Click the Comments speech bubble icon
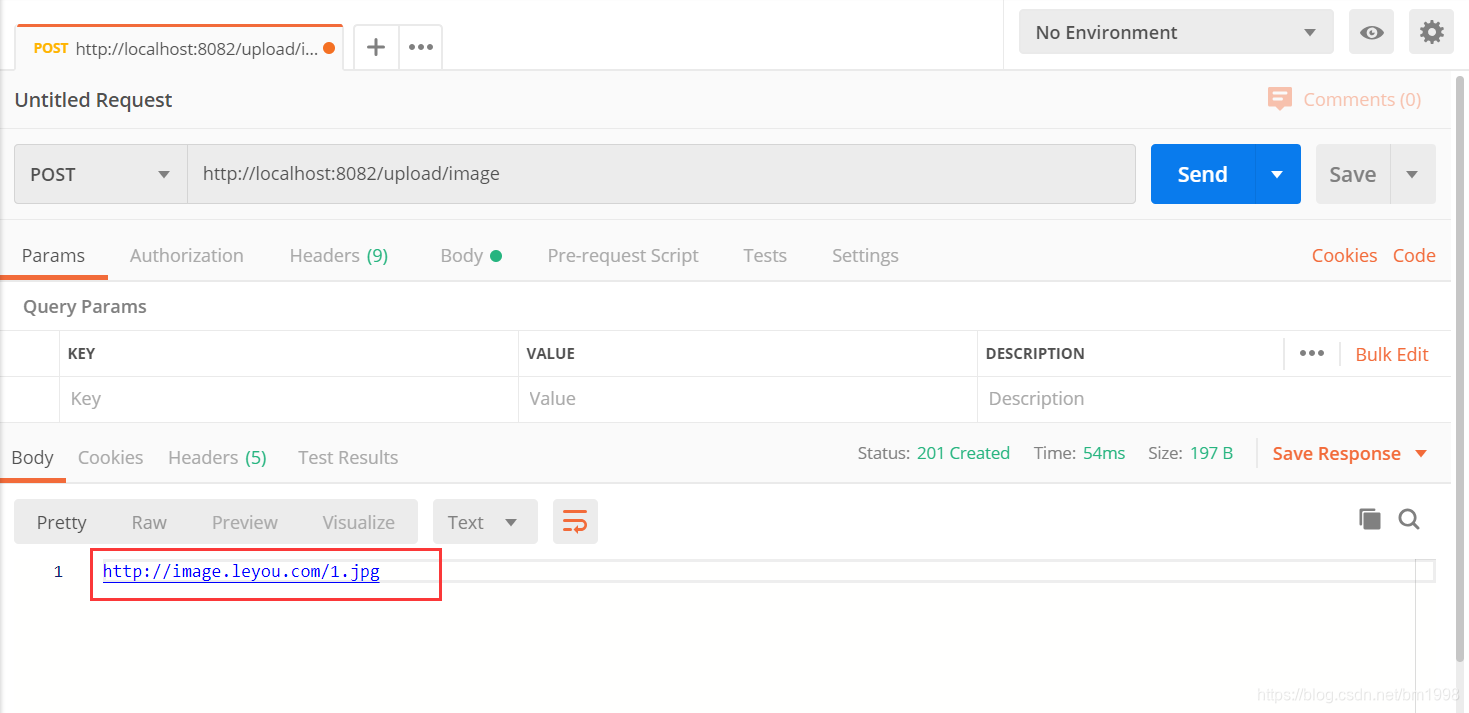 (x=1279, y=99)
